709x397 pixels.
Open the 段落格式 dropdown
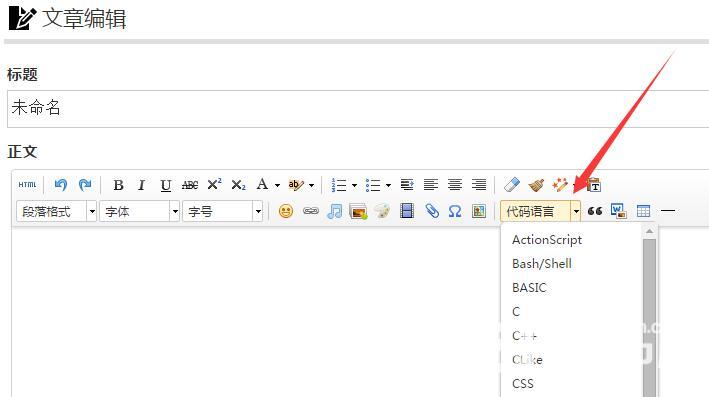(x=57, y=211)
